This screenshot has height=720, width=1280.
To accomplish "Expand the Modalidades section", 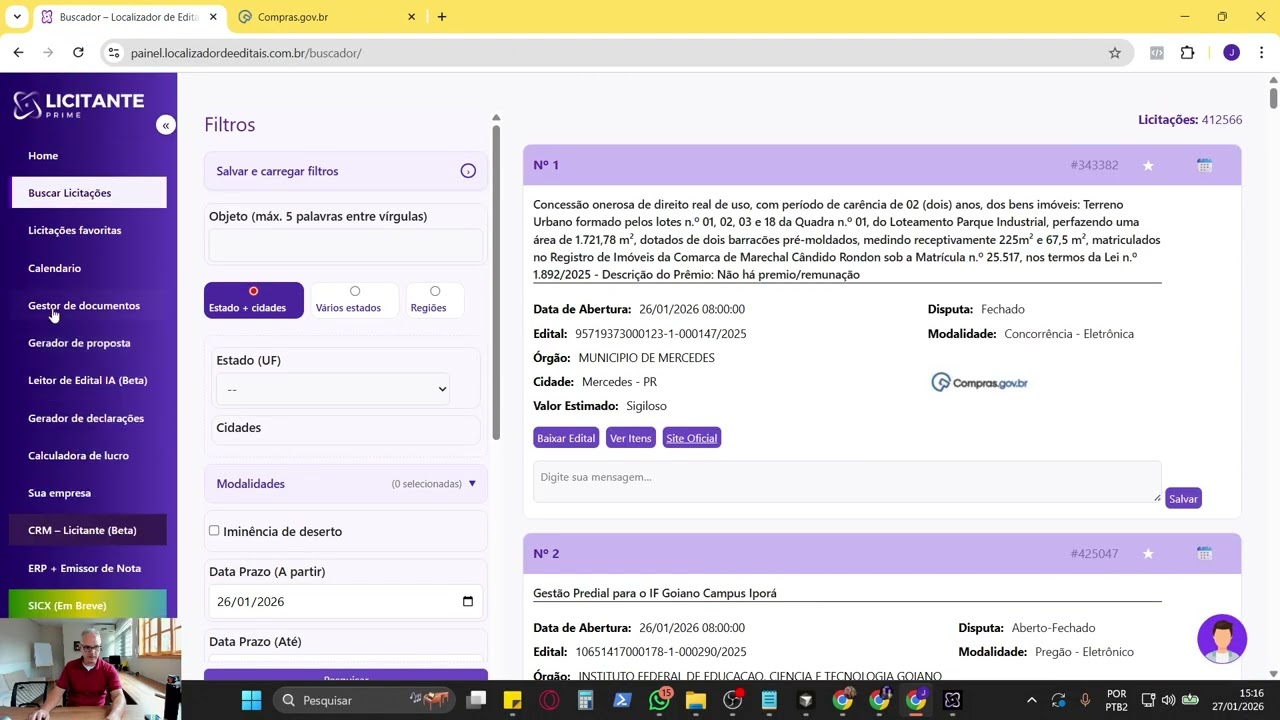I will click(x=346, y=484).
